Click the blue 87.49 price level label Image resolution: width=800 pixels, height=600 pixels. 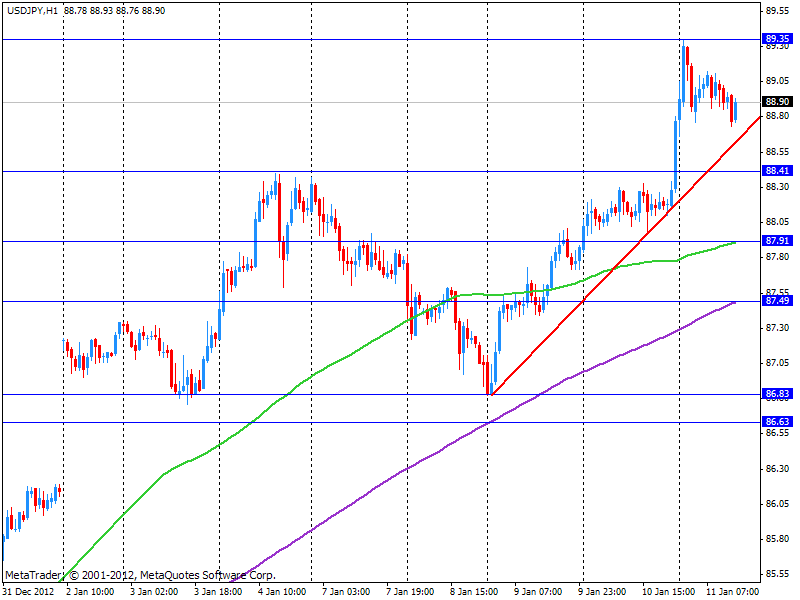[x=777, y=301]
